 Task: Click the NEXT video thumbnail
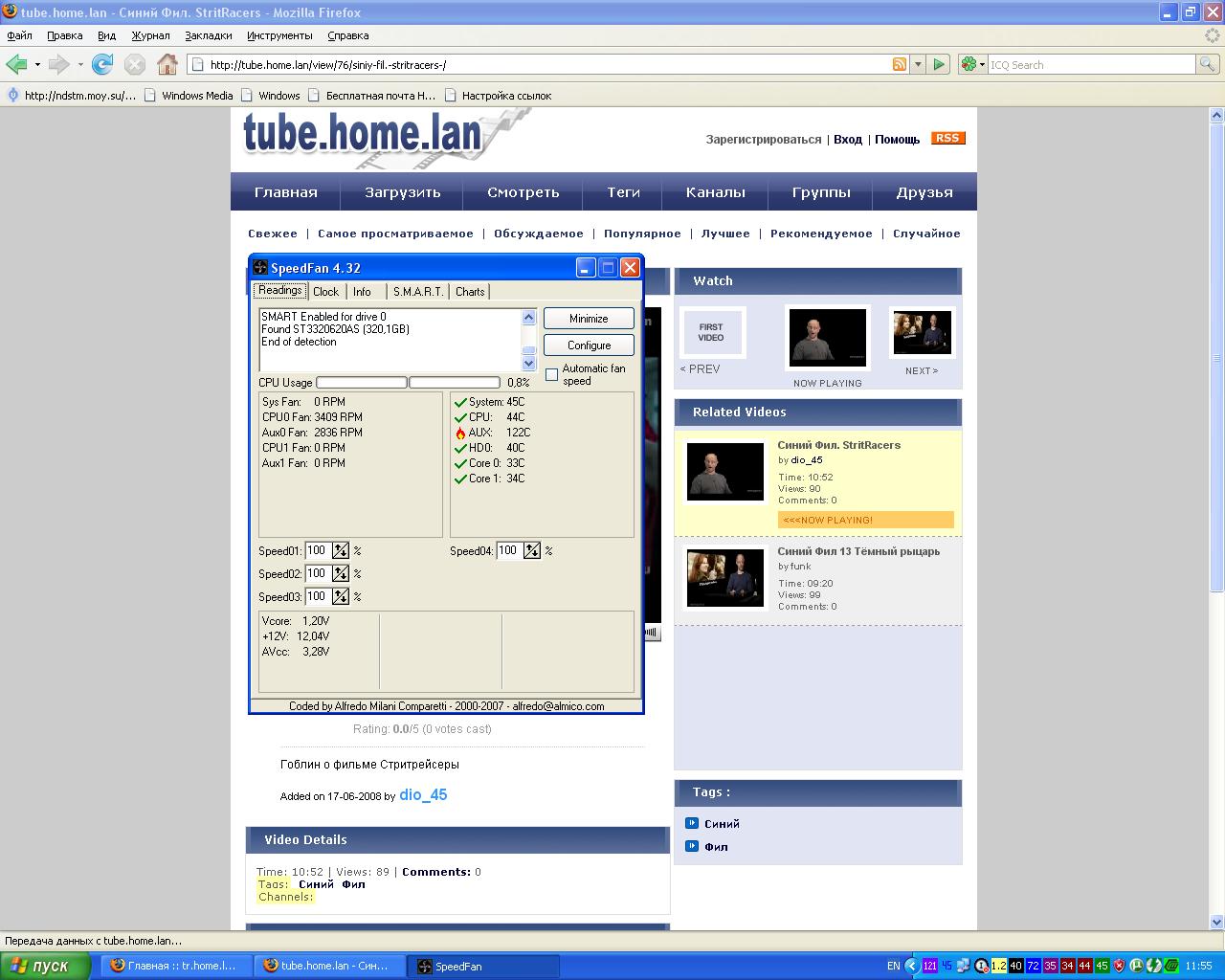pyautogui.click(x=923, y=334)
